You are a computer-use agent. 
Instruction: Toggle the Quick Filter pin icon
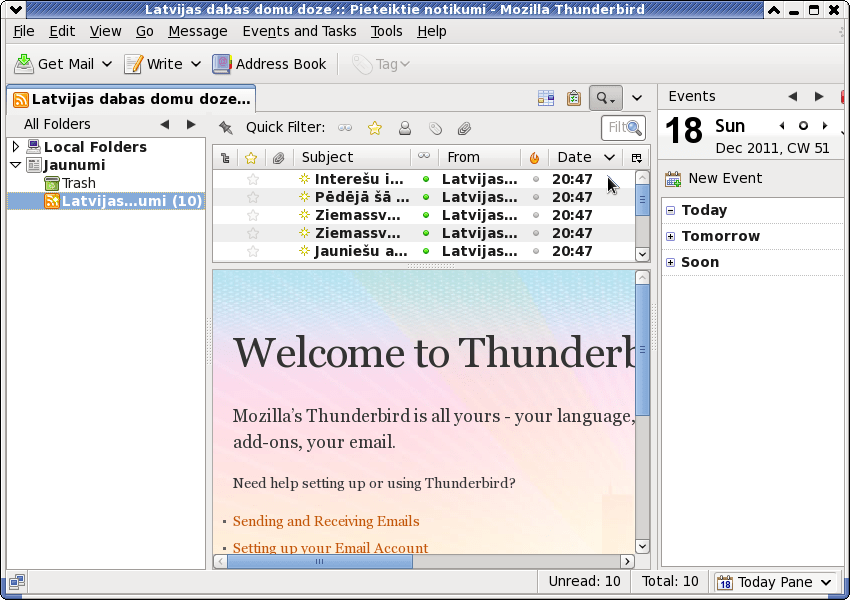[226, 127]
